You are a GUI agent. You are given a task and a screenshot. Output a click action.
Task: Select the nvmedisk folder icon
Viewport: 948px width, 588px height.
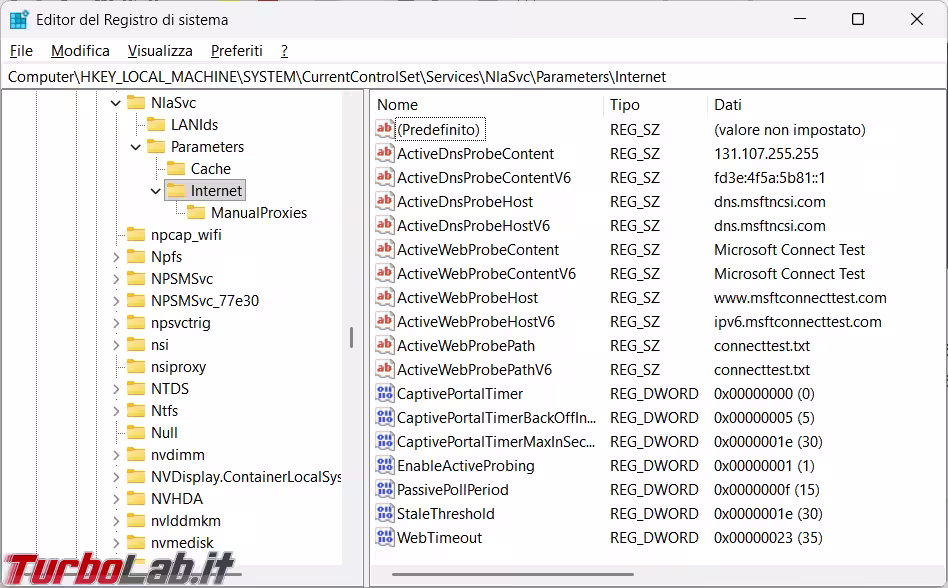(x=136, y=543)
